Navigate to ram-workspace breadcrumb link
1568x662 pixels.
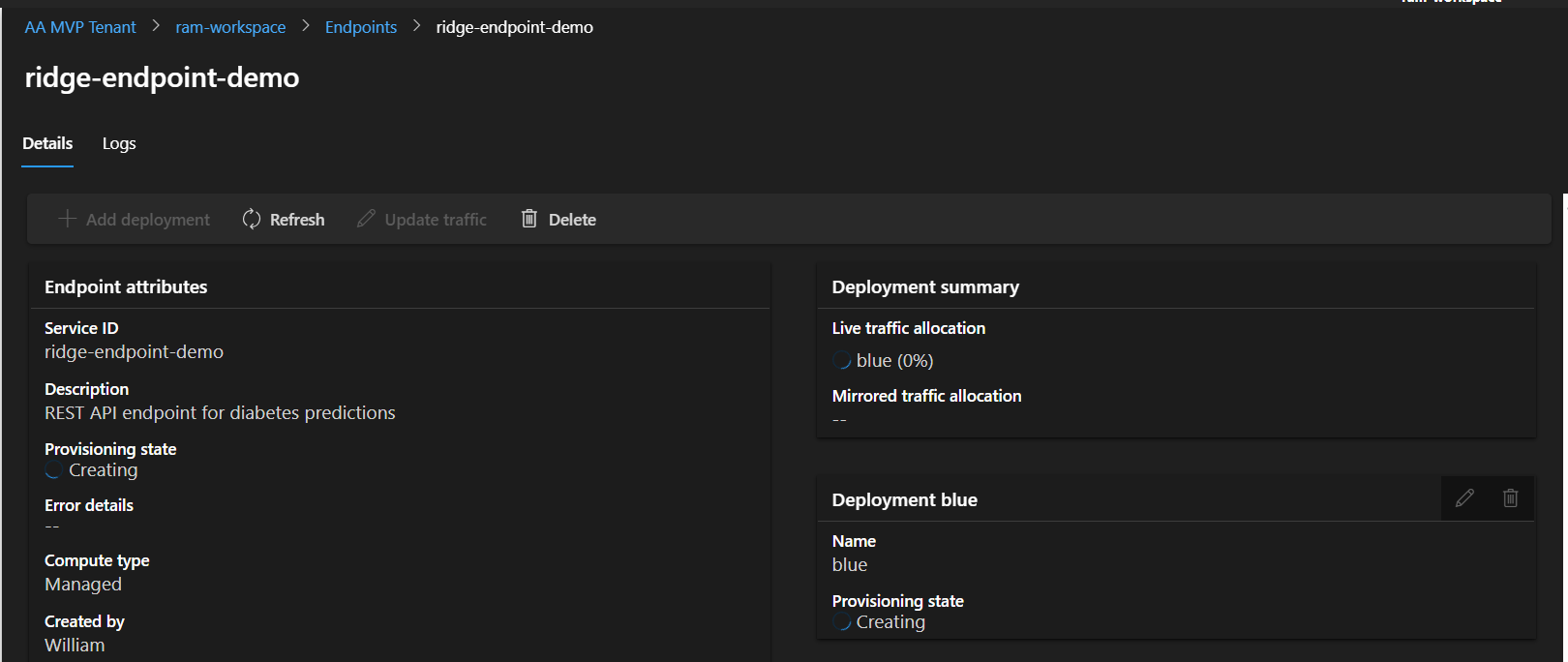pos(230,27)
